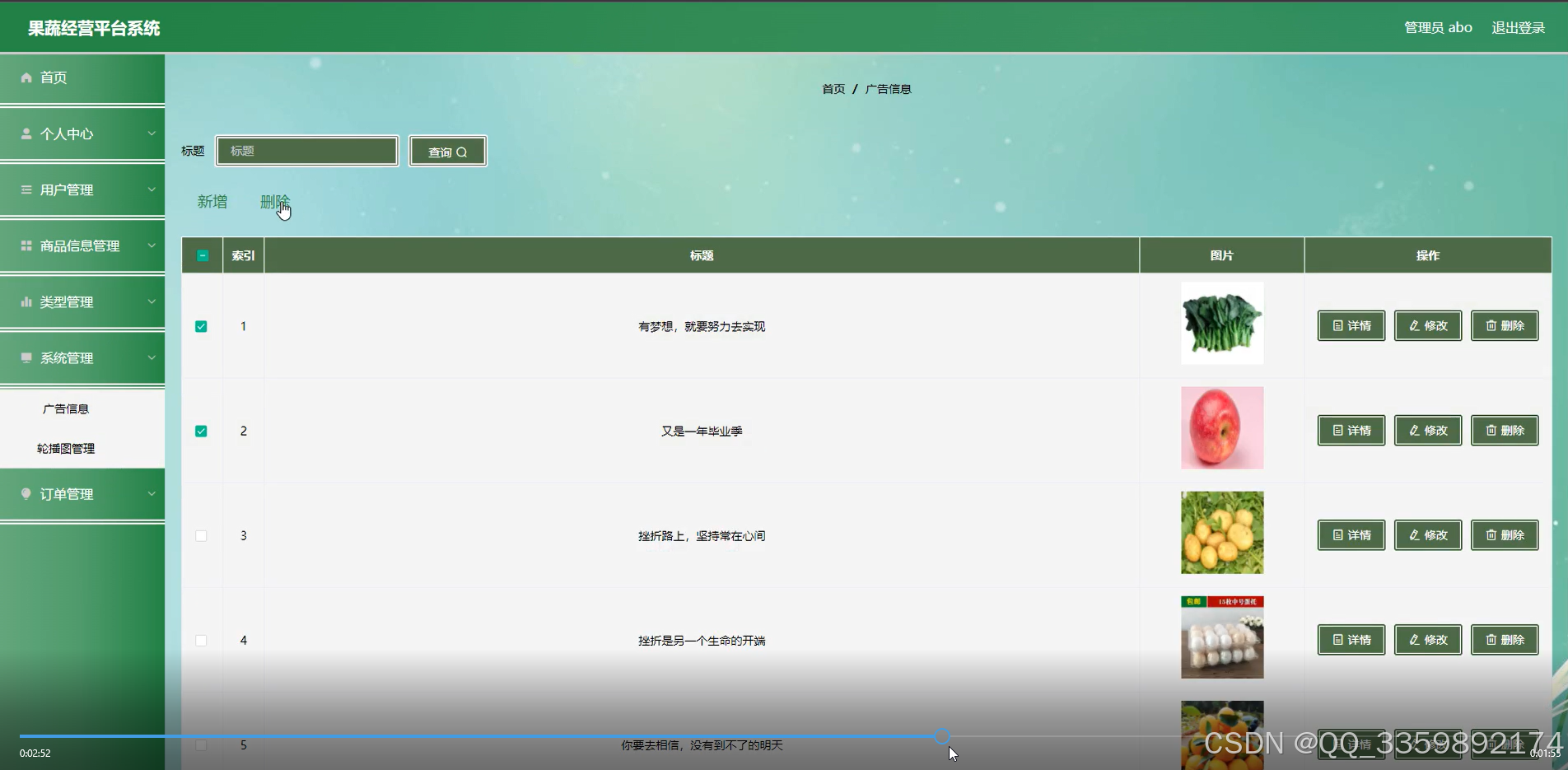Viewport: 1568px width, 770px height.
Task: Click the batch 删除 button above the table
Action: [275, 202]
